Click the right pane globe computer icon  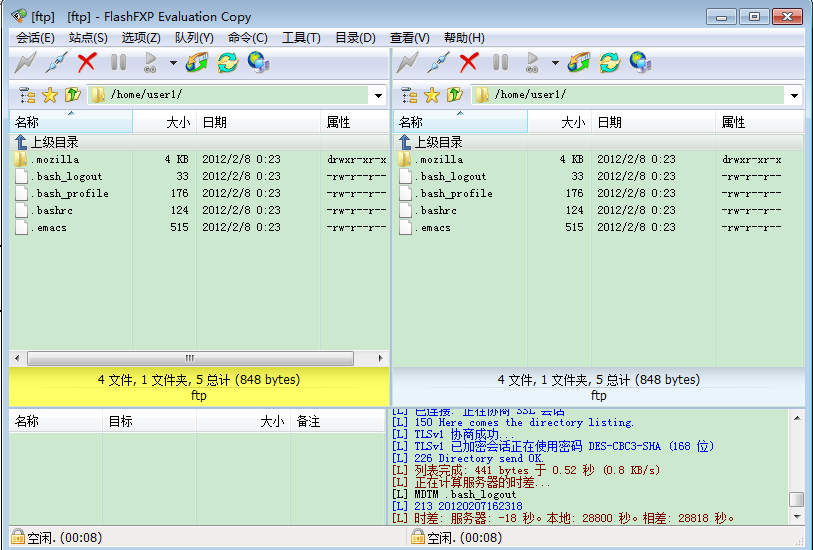click(x=640, y=63)
